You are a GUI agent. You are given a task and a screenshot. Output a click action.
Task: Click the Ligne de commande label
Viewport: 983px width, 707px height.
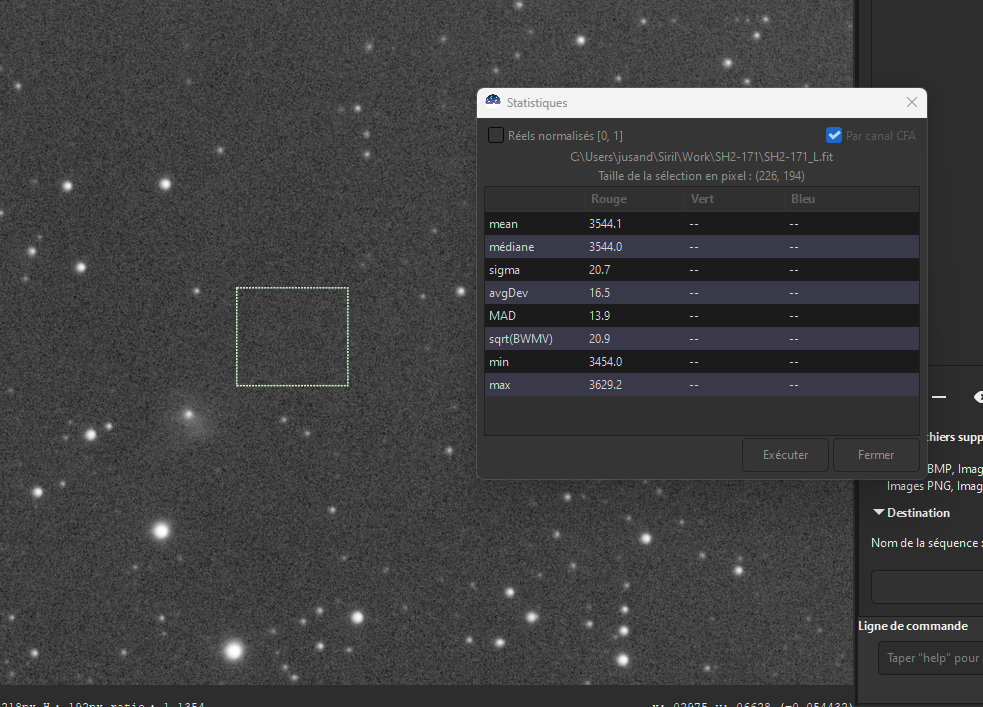click(913, 626)
